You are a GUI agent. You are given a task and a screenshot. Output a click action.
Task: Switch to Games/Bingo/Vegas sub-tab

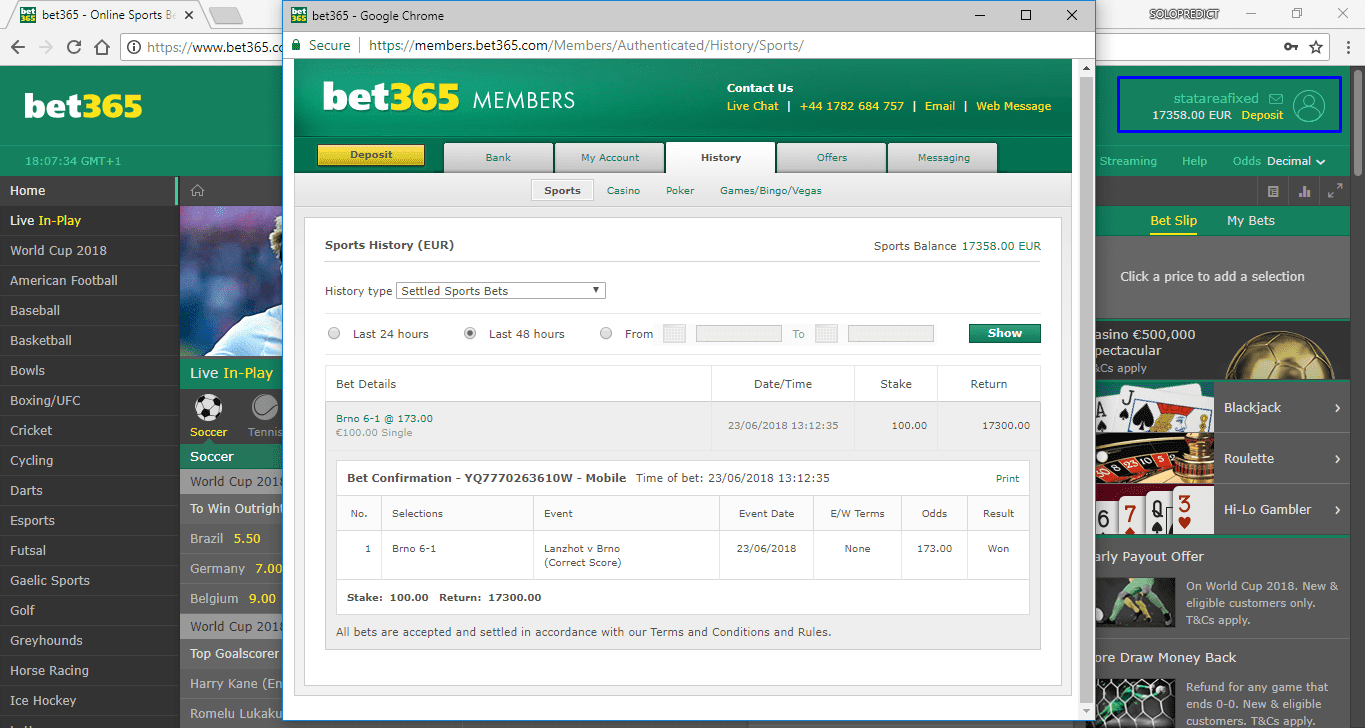click(x=771, y=190)
